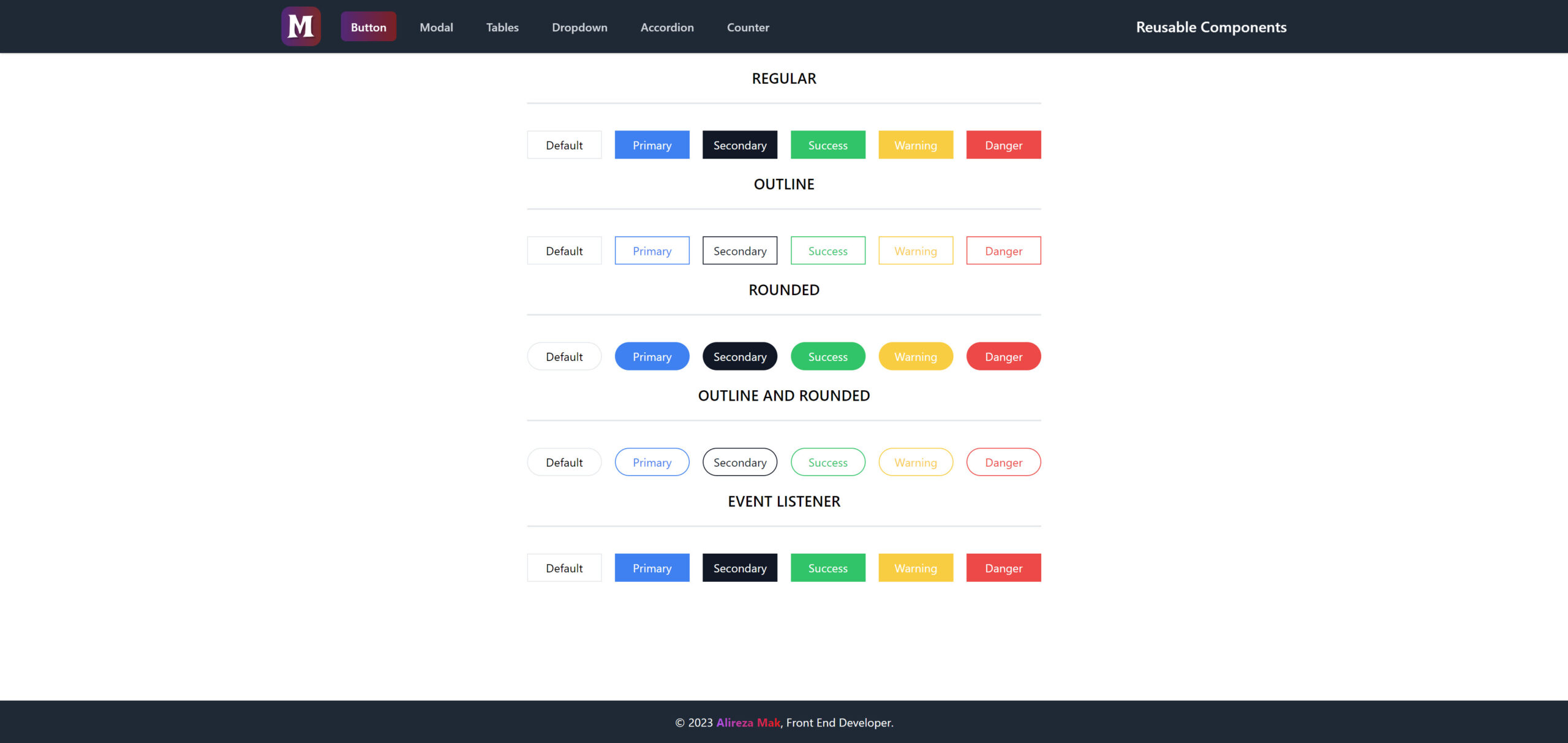Click the Event Listener Warning button
1568x743 pixels.
pyautogui.click(x=916, y=568)
